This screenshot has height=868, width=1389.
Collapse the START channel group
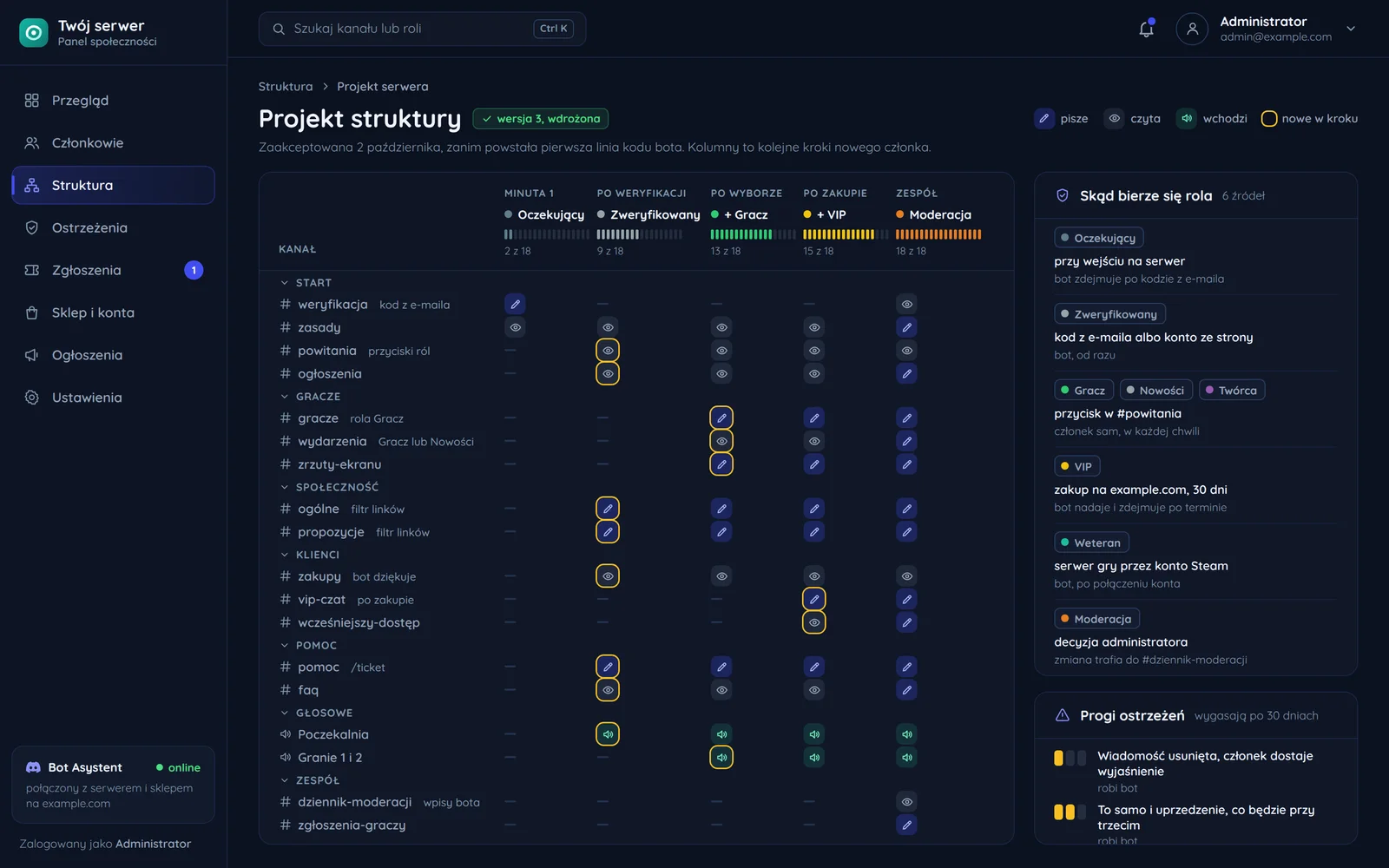284,283
